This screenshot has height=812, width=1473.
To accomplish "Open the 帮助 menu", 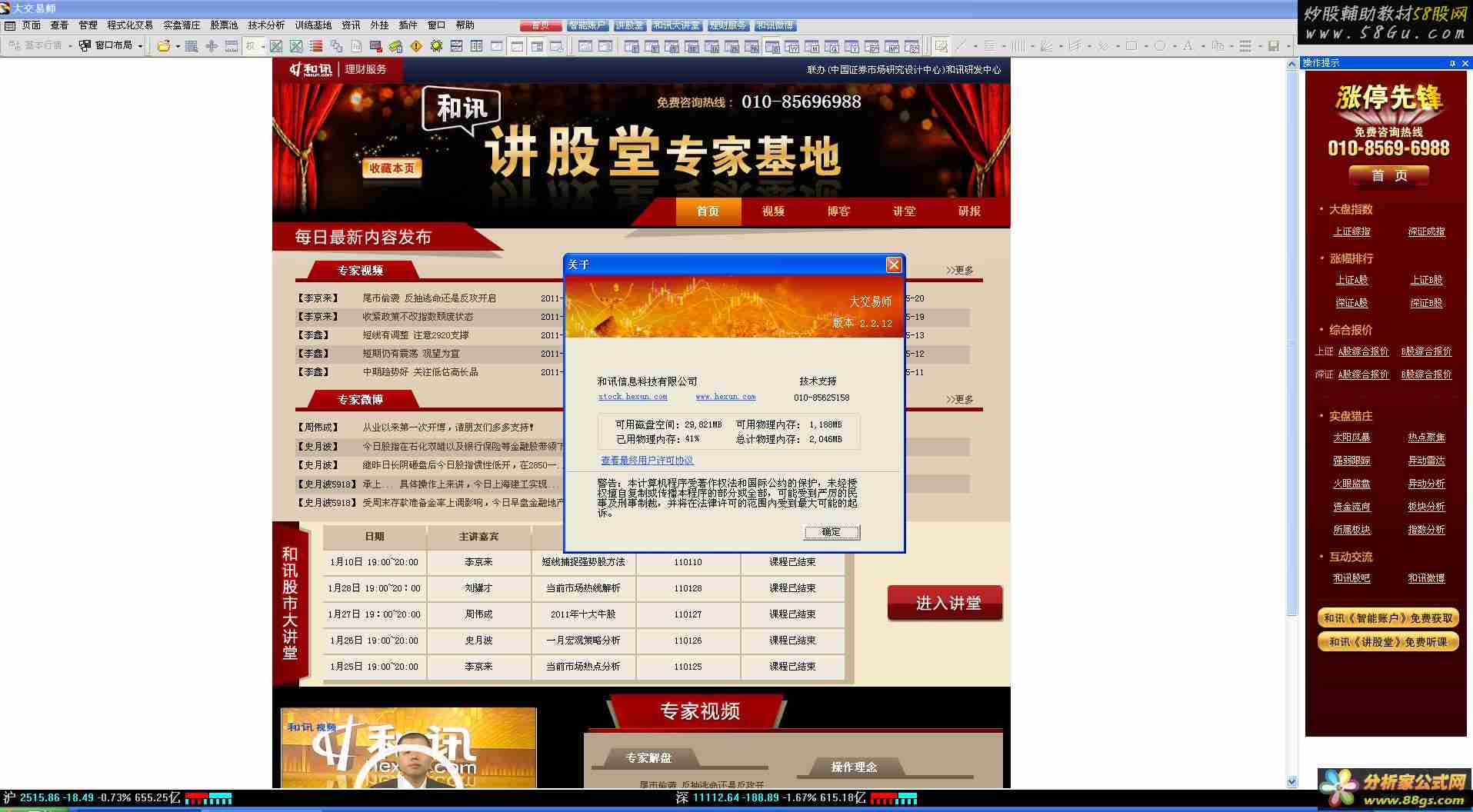I will coord(465,25).
